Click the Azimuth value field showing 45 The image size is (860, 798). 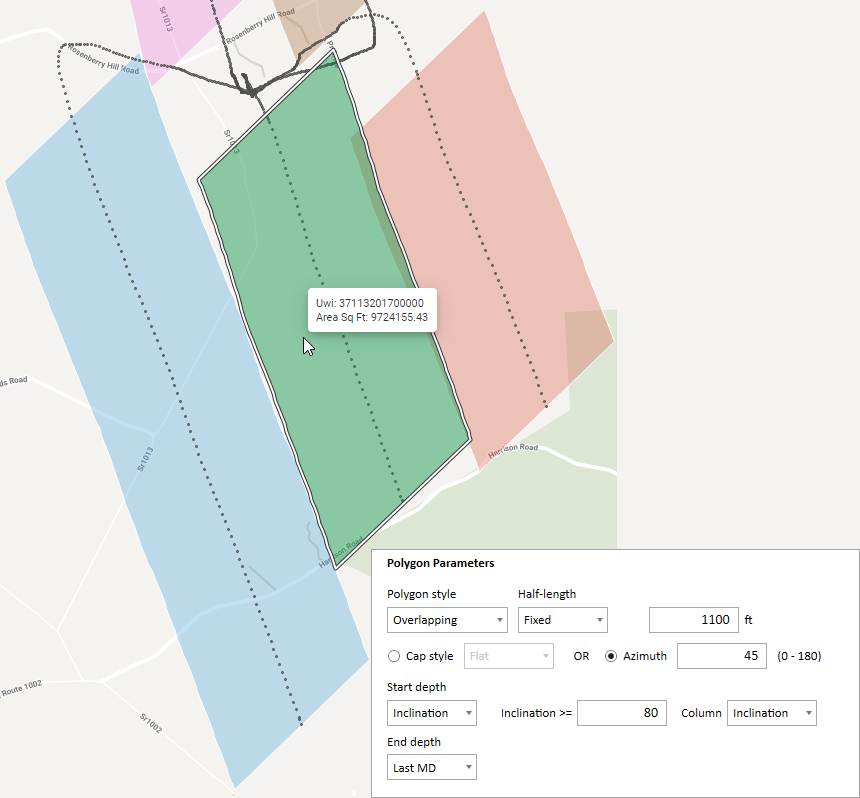[721, 657]
